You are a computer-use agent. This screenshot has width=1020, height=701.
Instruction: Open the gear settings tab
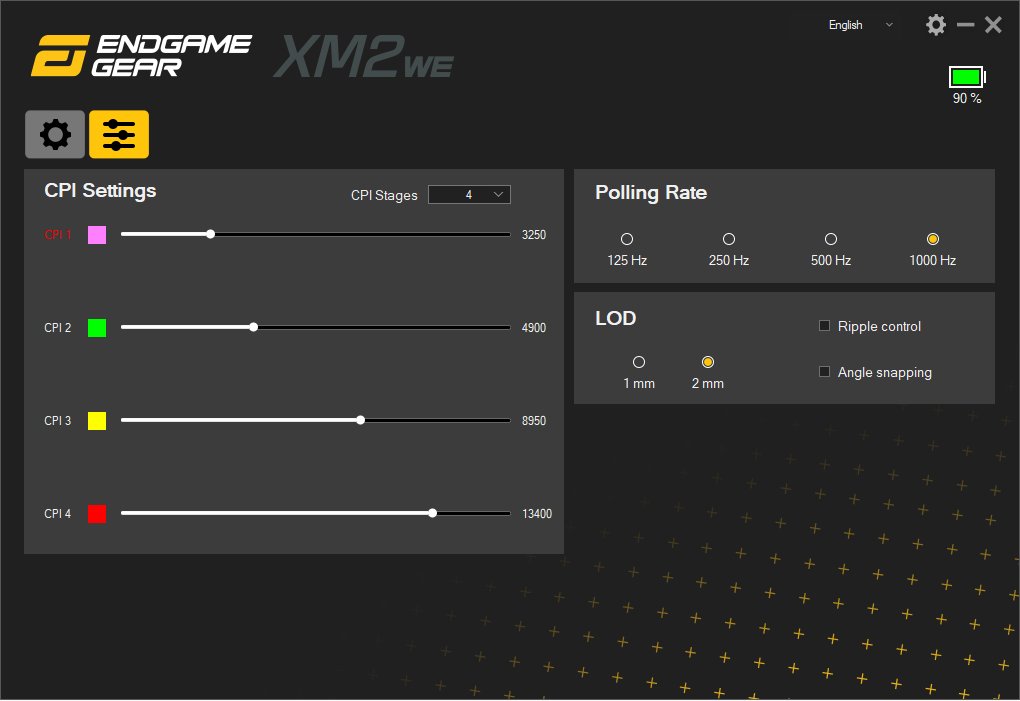pyautogui.click(x=55, y=134)
